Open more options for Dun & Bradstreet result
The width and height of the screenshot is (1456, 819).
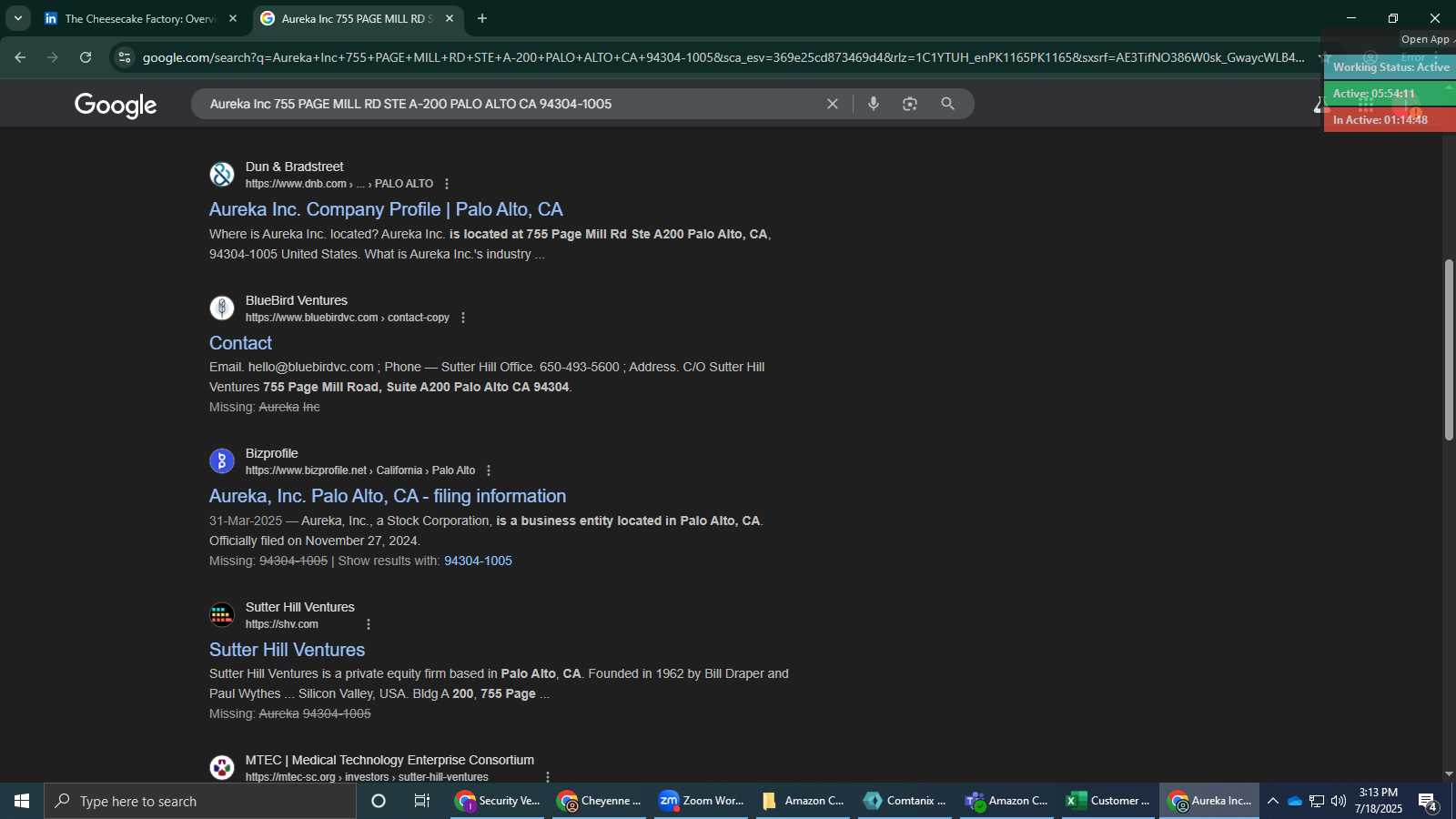(447, 184)
